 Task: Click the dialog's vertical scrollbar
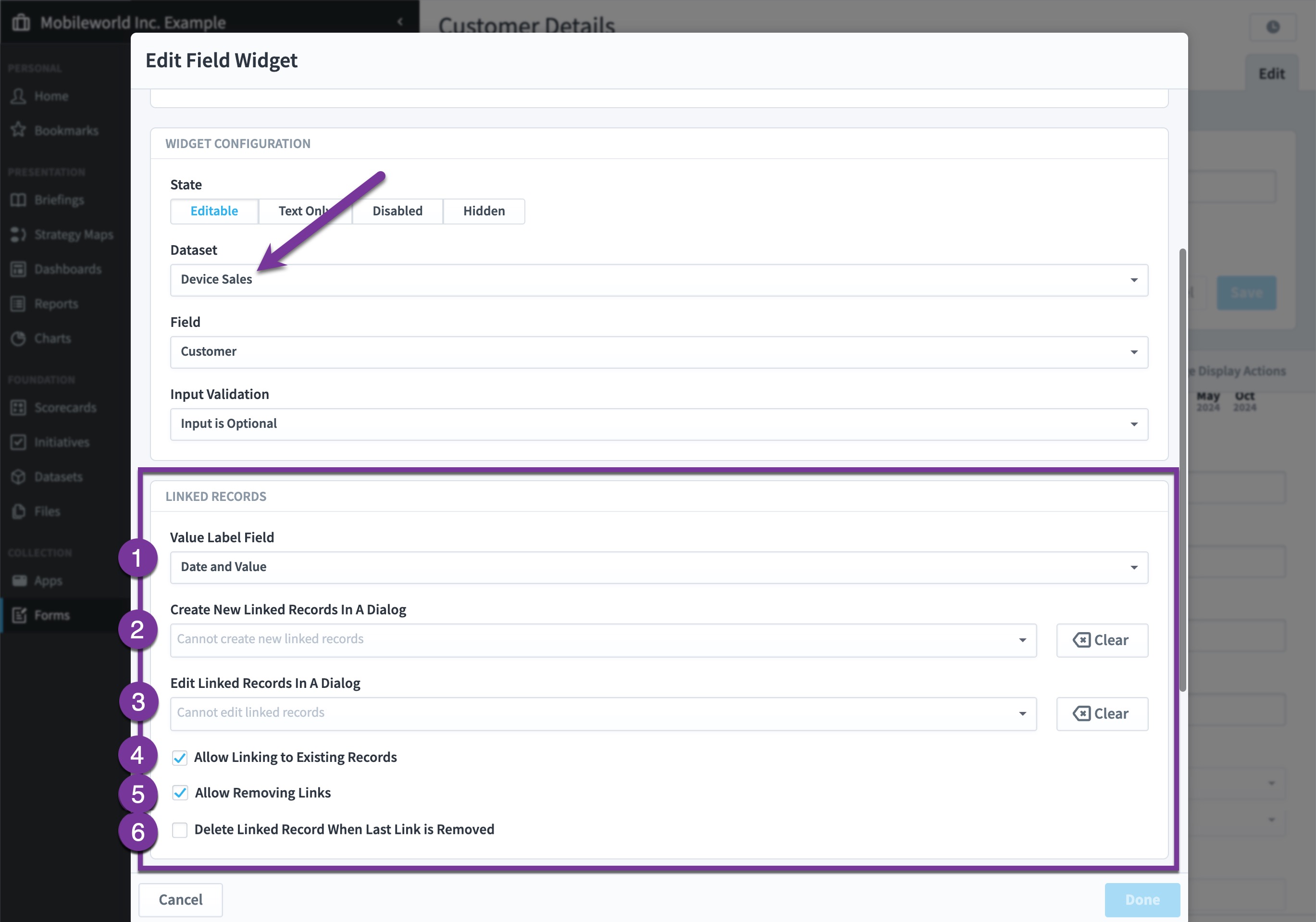1182,470
